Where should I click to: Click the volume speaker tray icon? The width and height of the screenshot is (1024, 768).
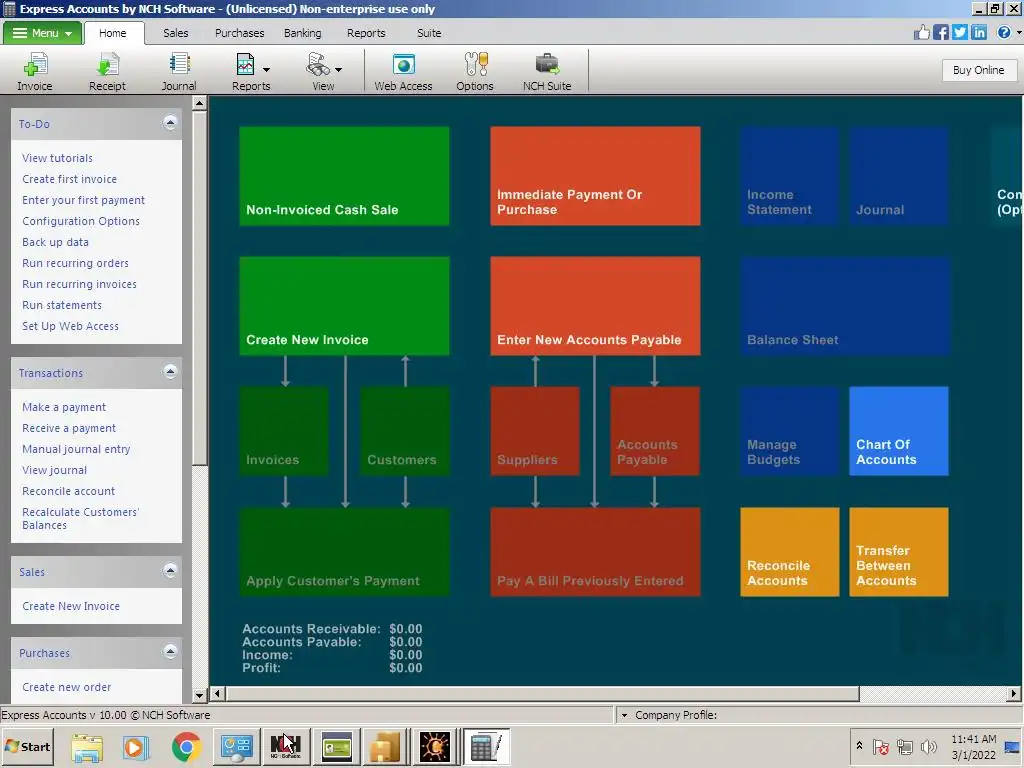click(x=928, y=746)
